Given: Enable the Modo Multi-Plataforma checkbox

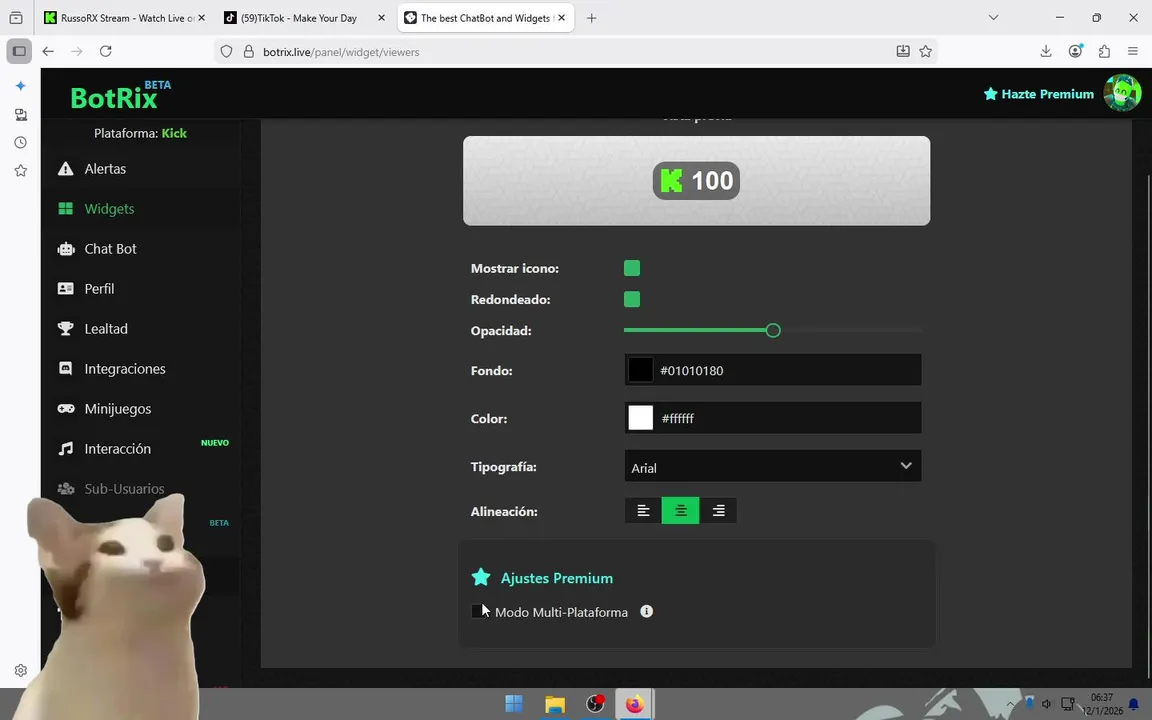Looking at the screenshot, I should [x=478, y=611].
